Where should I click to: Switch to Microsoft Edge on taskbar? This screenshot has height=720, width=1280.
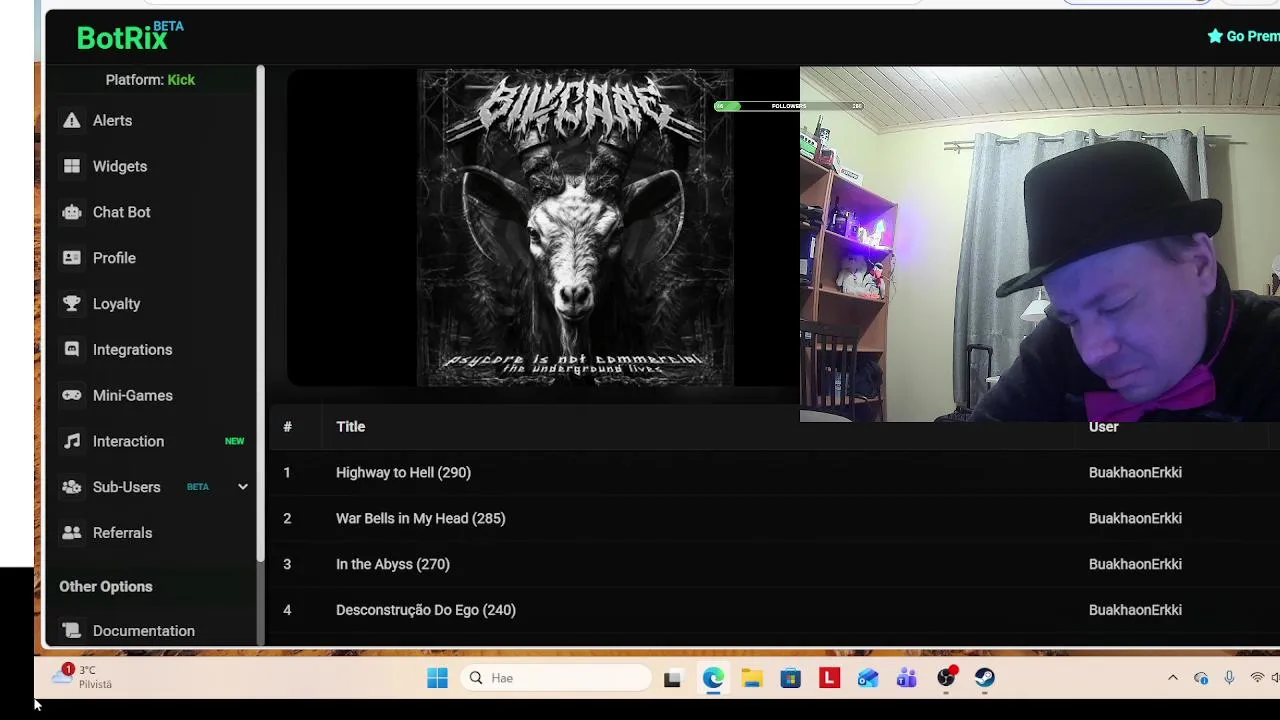(x=713, y=678)
